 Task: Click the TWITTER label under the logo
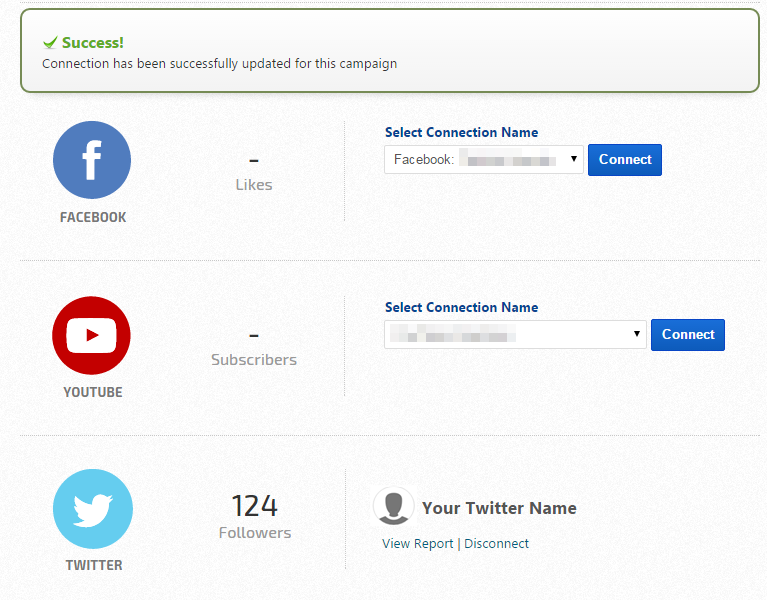point(94,565)
